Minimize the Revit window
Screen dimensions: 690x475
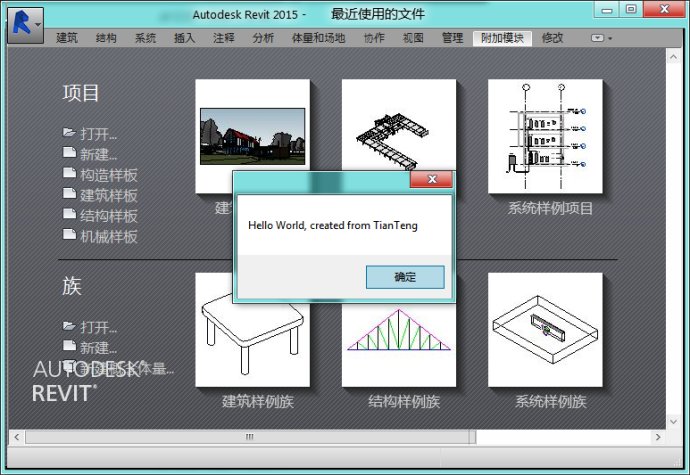coord(607,10)
